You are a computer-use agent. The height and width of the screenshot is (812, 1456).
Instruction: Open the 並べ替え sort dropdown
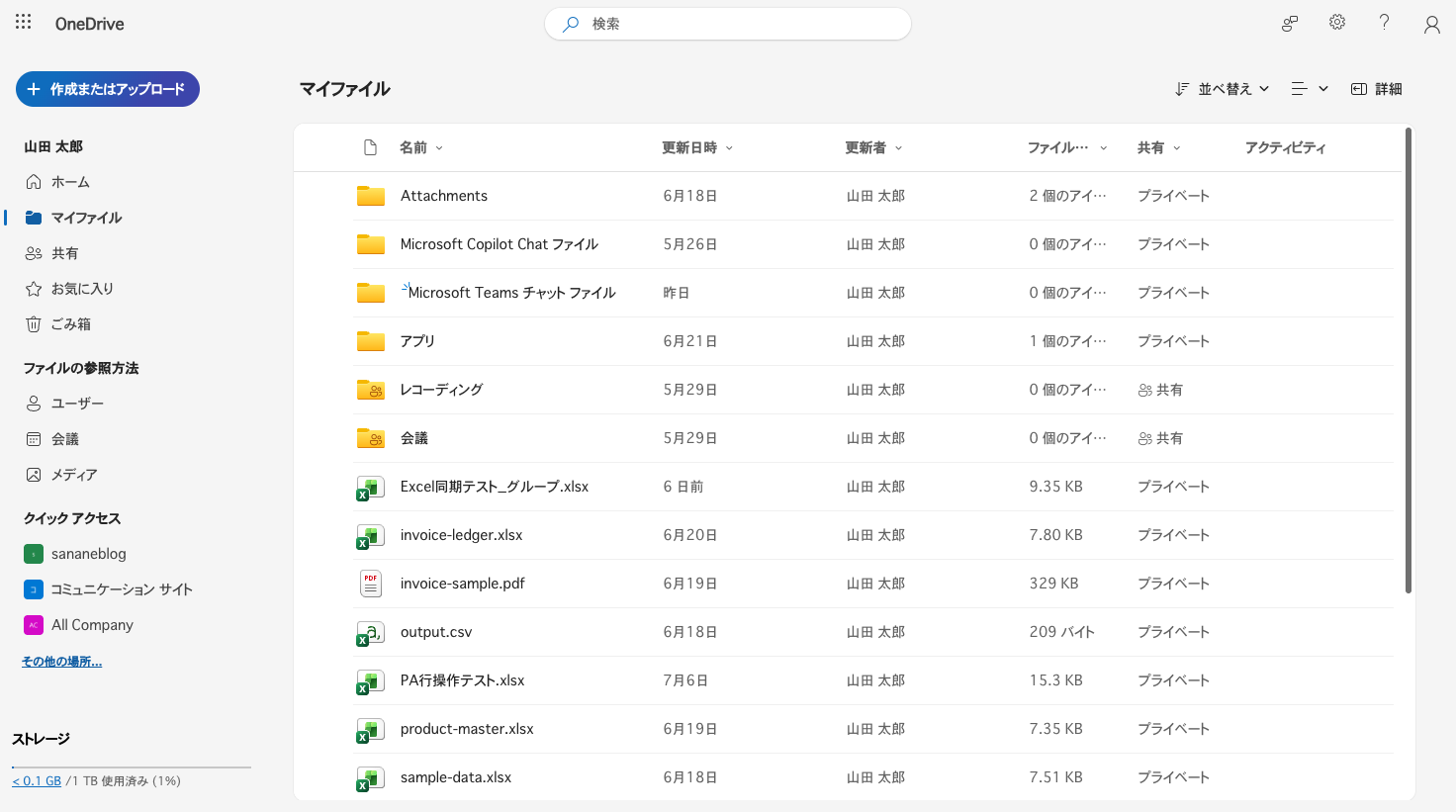(x=1222, y=89)
